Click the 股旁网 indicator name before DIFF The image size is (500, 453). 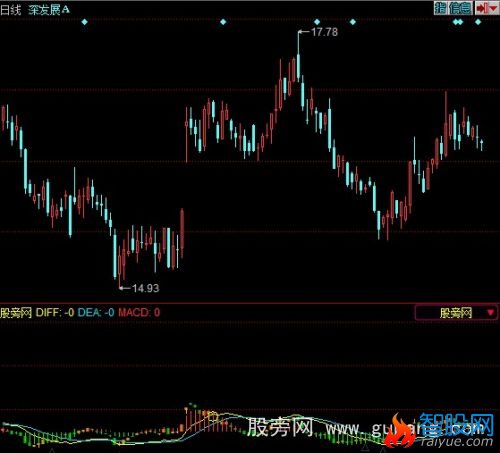click(x=16, y=313)
